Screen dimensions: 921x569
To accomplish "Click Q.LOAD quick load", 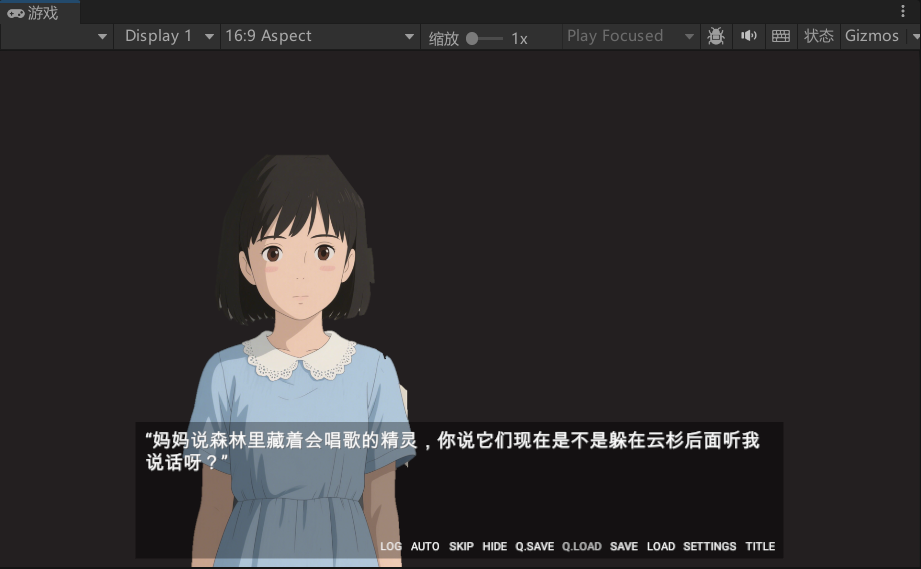I will tap(581, 546).
